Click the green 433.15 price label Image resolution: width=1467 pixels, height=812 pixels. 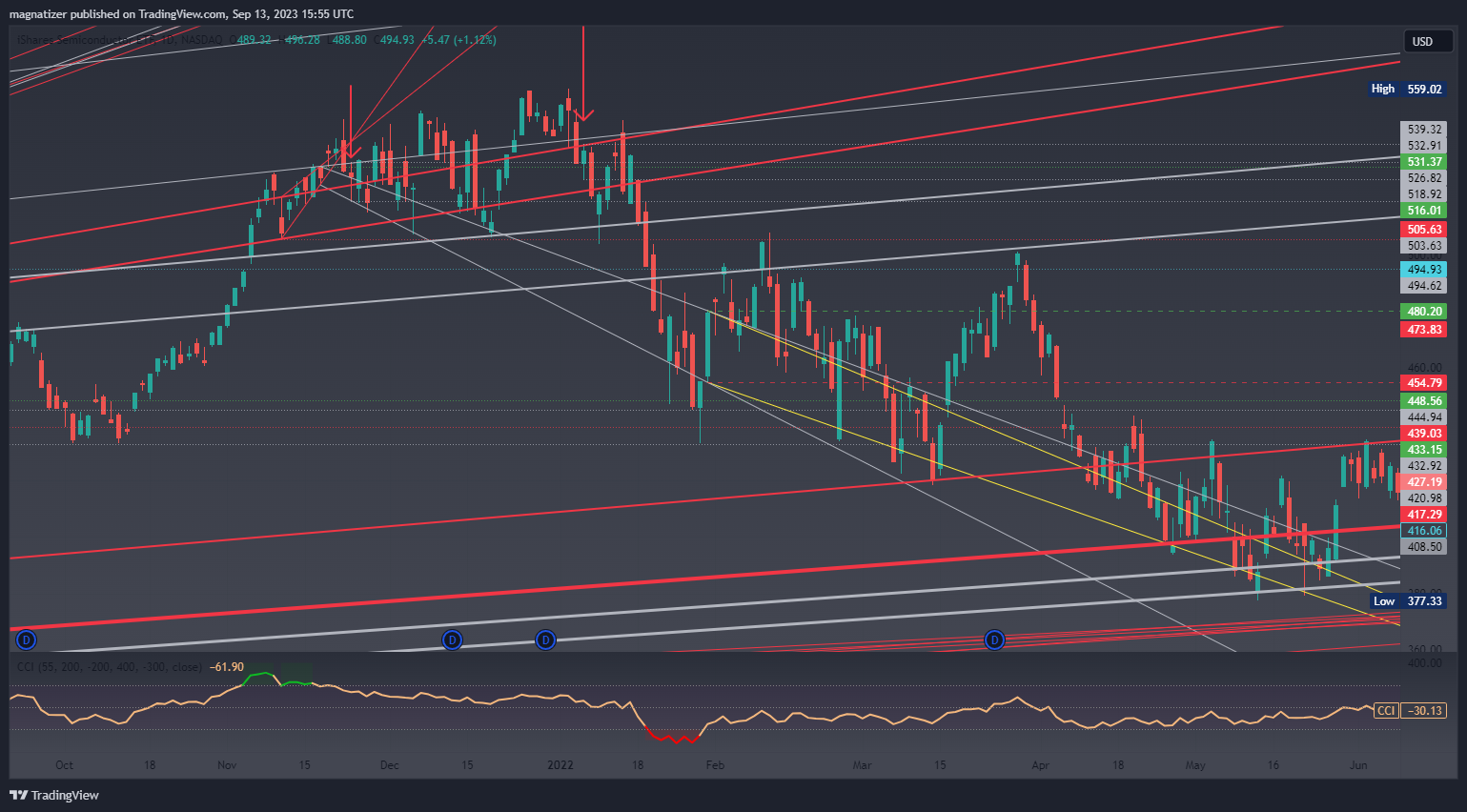1424,450
